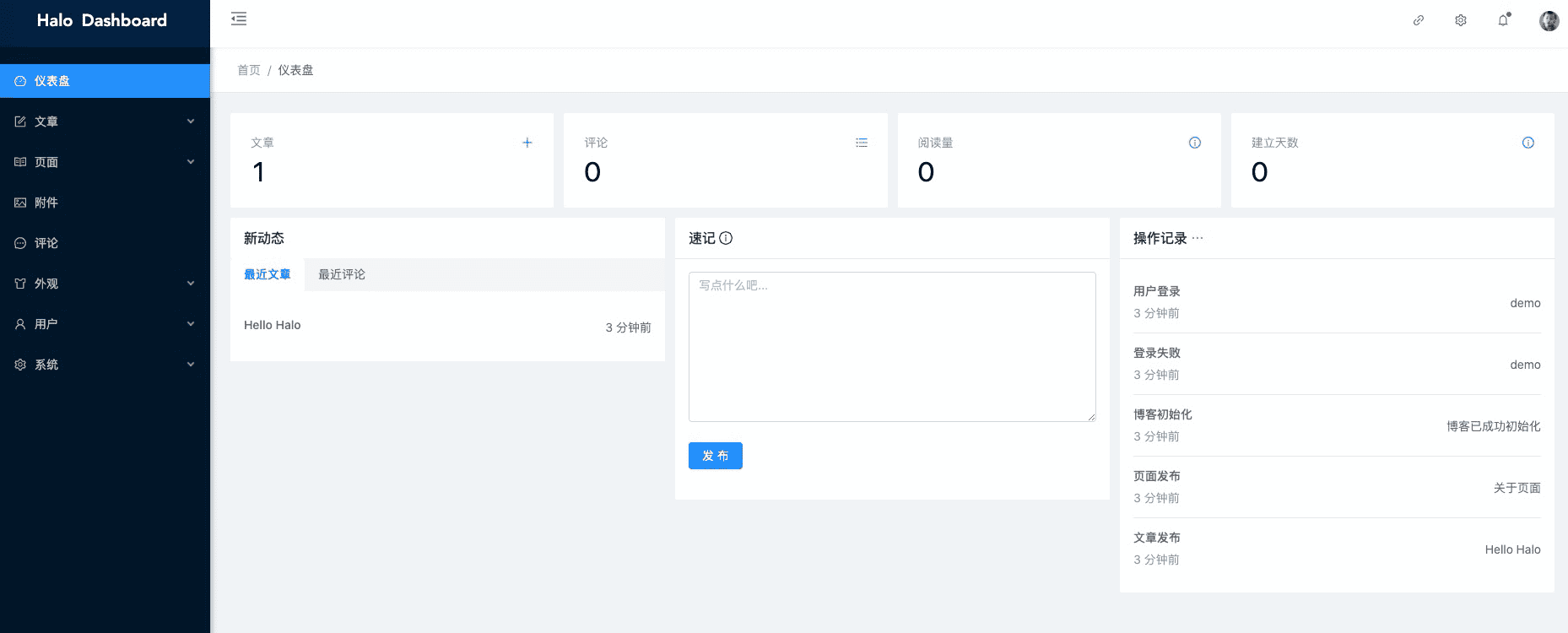Click the 发布 publish button

pyautogui.click(x=716, y=456)
